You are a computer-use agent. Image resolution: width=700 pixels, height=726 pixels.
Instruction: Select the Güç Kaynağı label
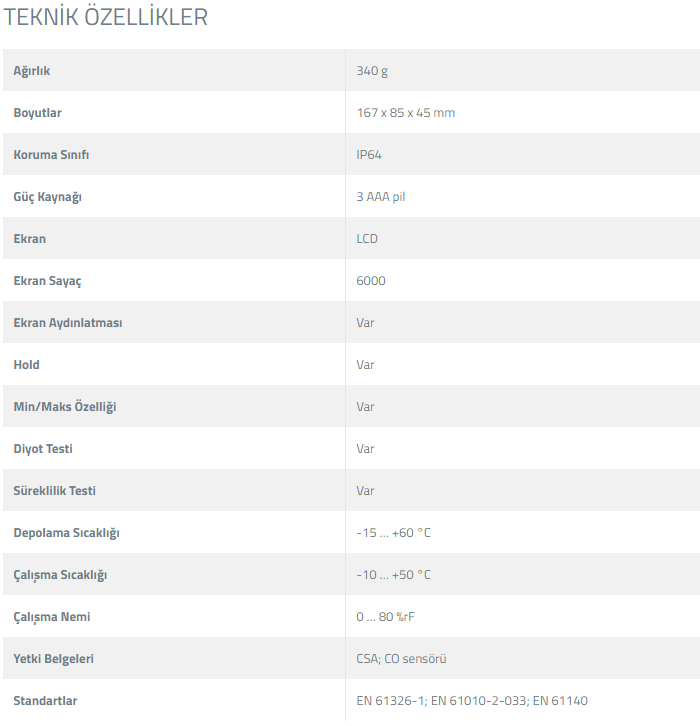(47, 197)
